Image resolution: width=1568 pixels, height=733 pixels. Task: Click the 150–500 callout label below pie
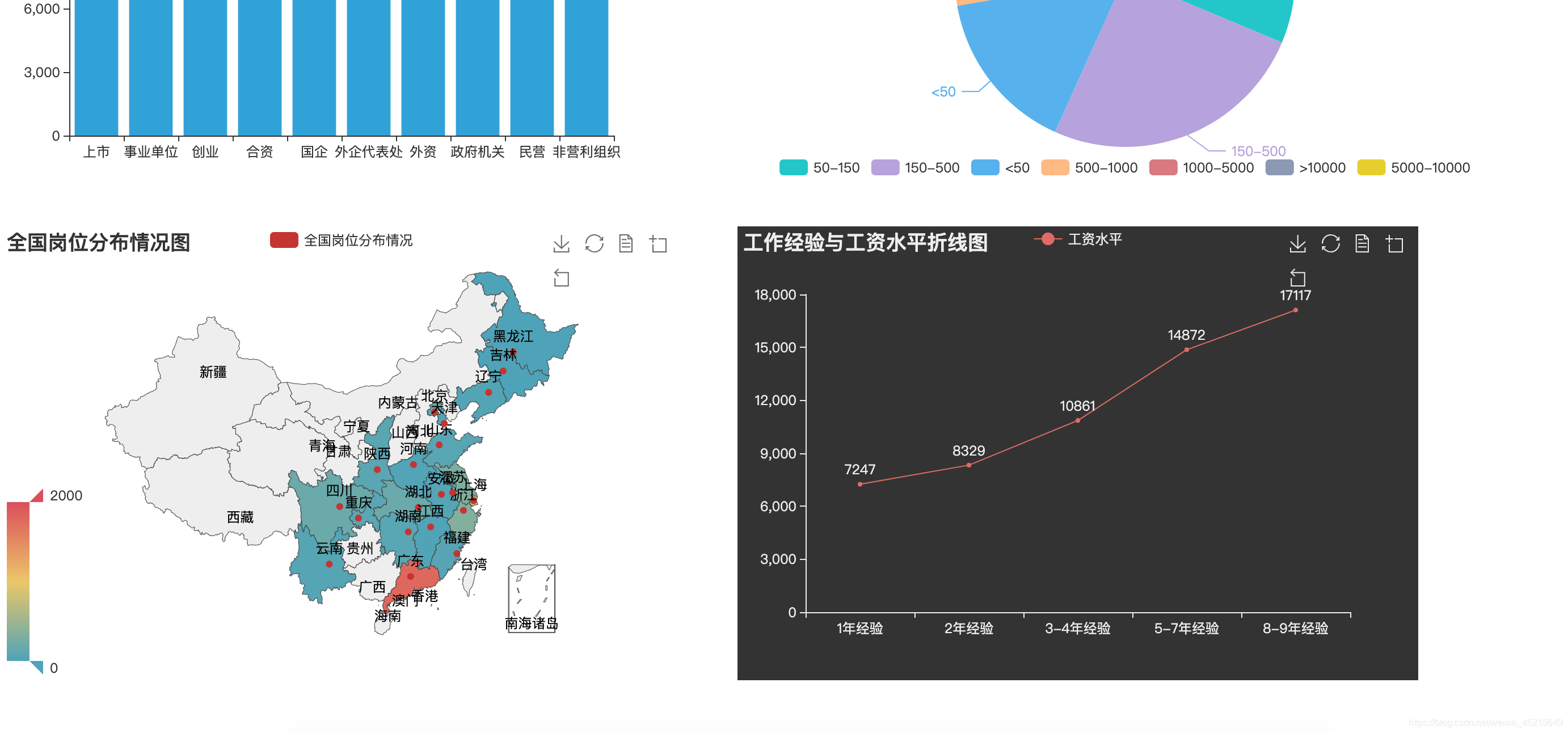click(1258, 151)
